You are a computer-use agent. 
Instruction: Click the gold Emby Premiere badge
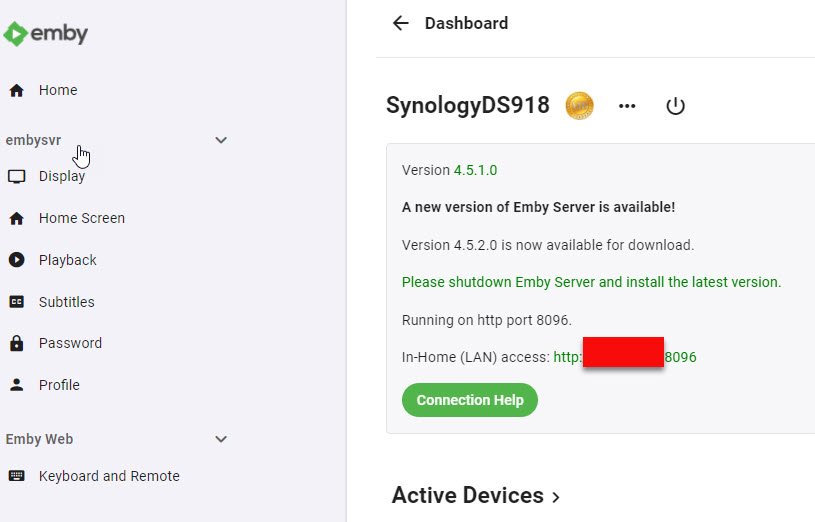point(580,105)
